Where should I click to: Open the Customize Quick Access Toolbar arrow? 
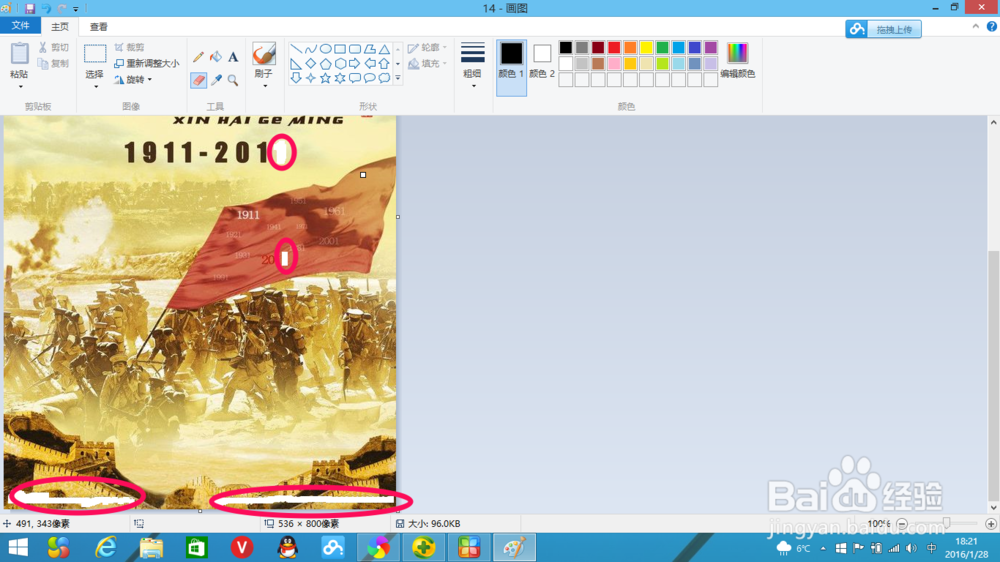tap(75, 9)
